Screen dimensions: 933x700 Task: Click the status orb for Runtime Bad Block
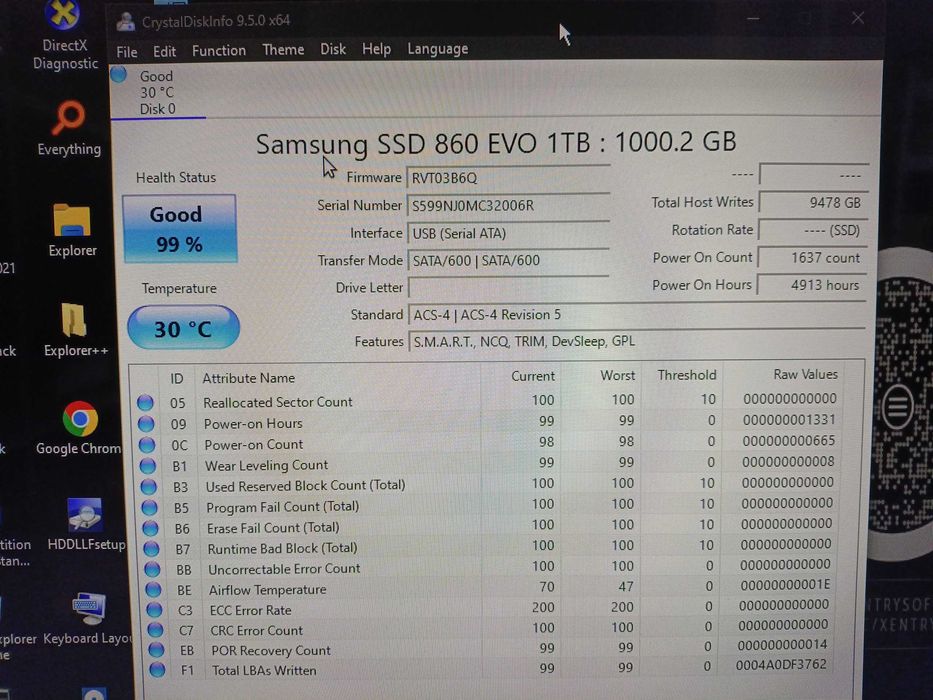pos(151,549)
